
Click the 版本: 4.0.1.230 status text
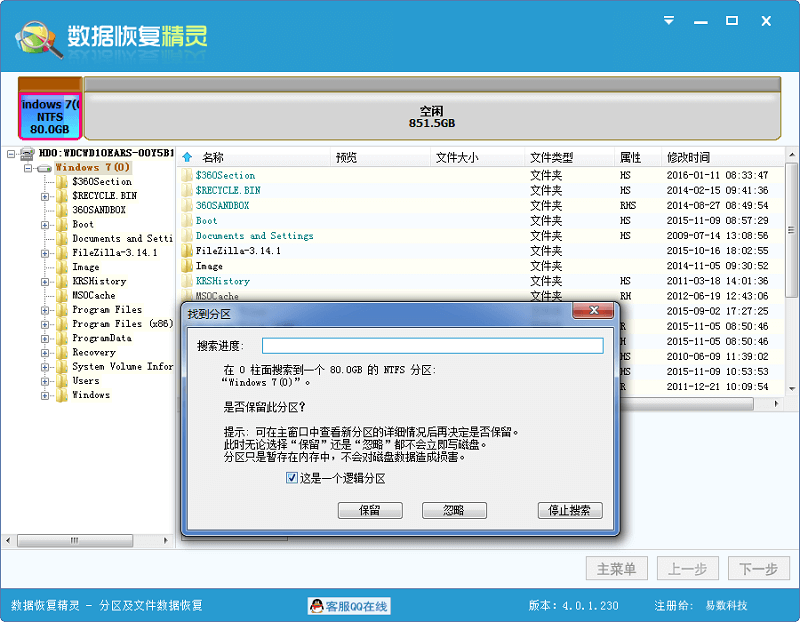[573, 606]
